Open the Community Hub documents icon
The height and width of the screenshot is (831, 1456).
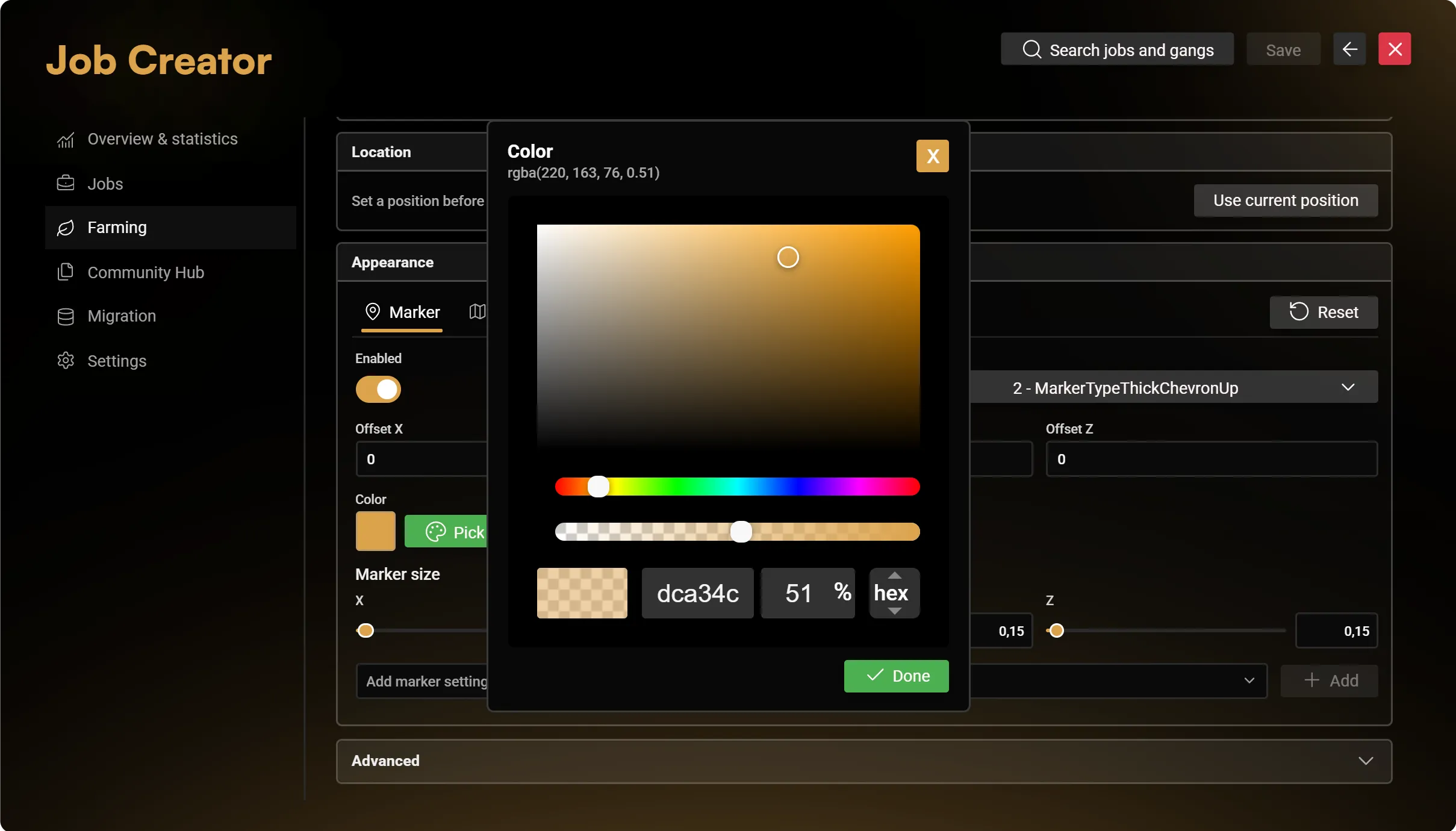pos(66,272)
